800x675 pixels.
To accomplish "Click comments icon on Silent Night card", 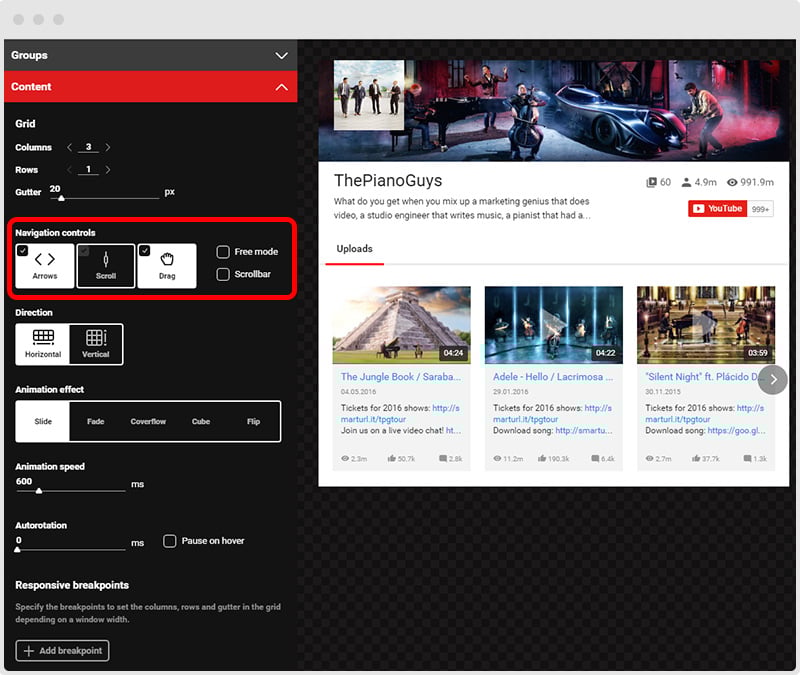I will point(747,459).
